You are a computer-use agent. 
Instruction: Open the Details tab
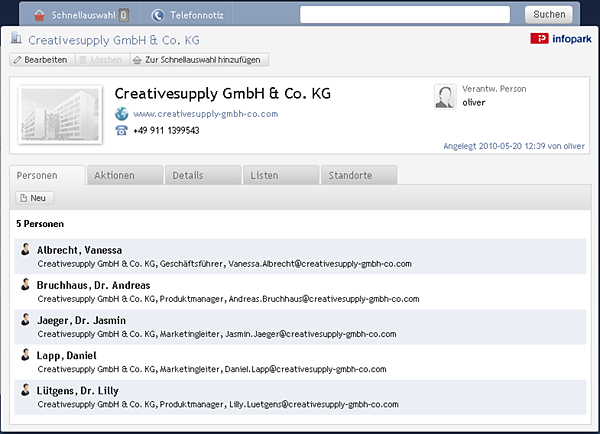203,175
